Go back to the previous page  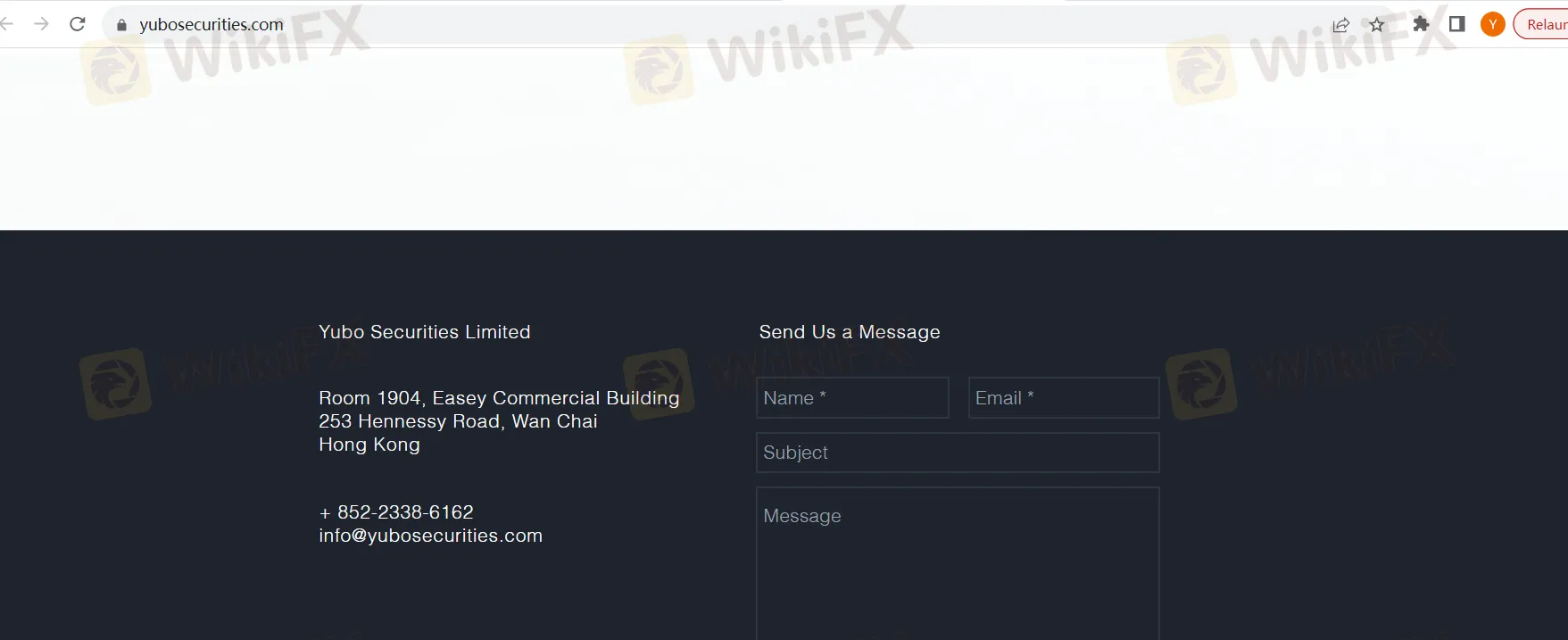(x=6, y=24)
